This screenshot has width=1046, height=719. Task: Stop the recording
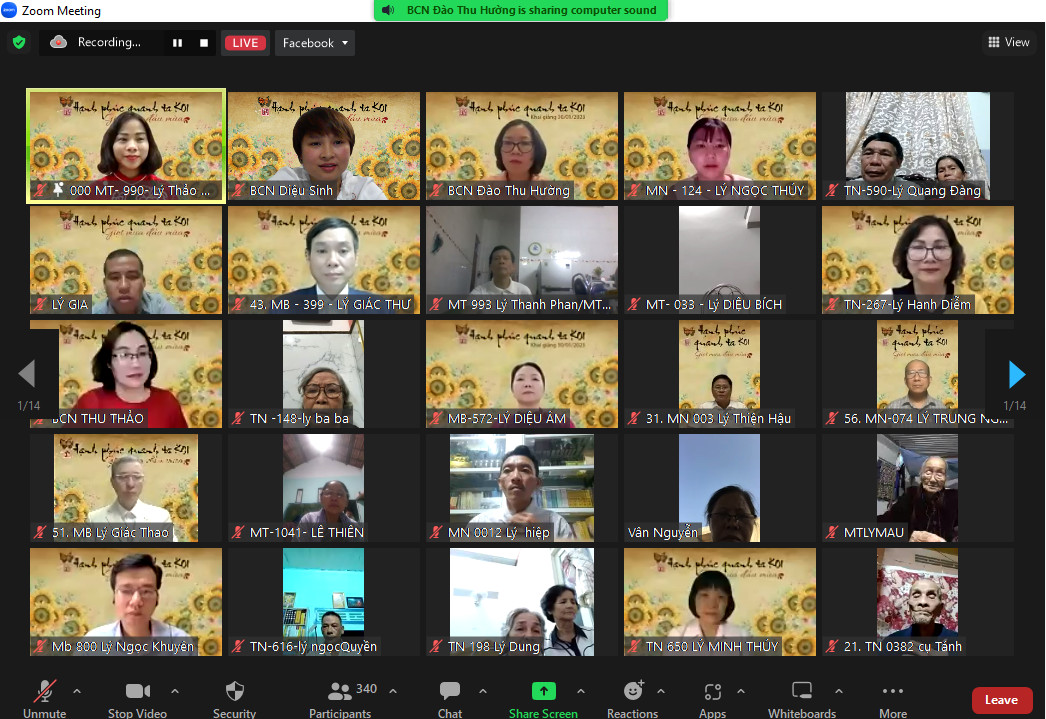pos(204,43)
